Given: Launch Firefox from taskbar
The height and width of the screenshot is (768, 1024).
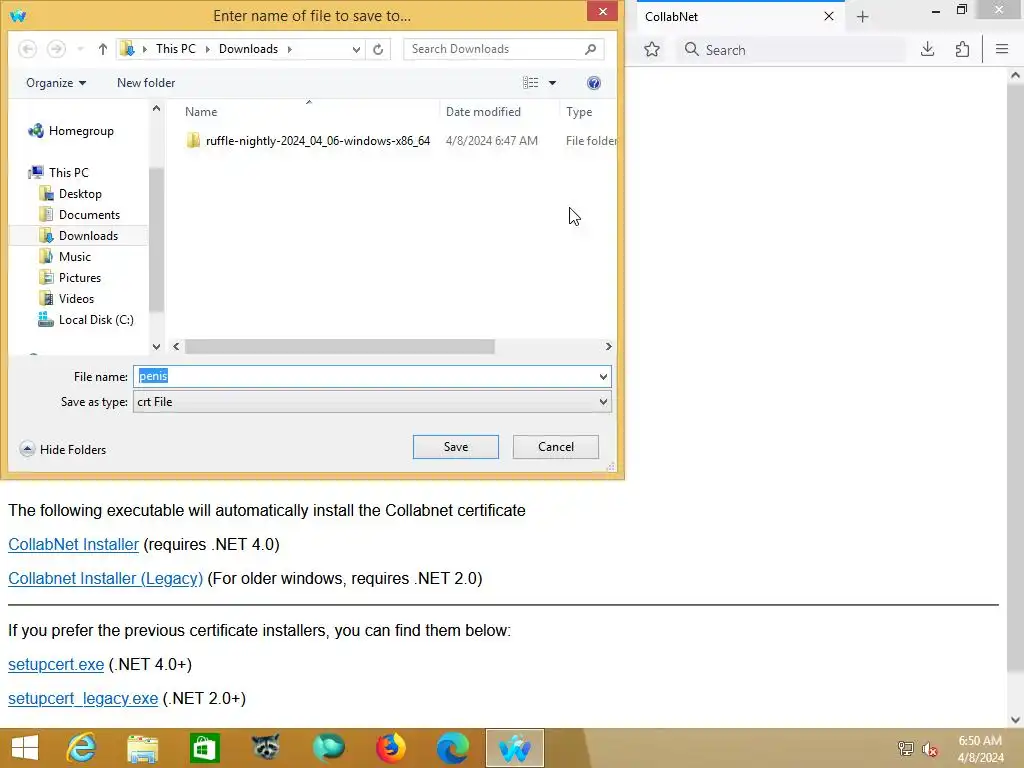Looking at the screenshot, I should point(391,748).
